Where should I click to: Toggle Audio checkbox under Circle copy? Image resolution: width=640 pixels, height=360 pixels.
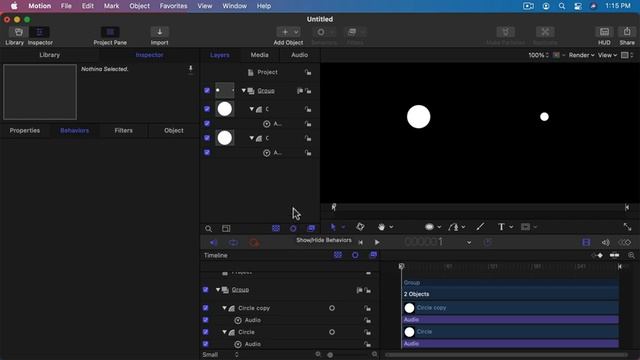[205, 320]
